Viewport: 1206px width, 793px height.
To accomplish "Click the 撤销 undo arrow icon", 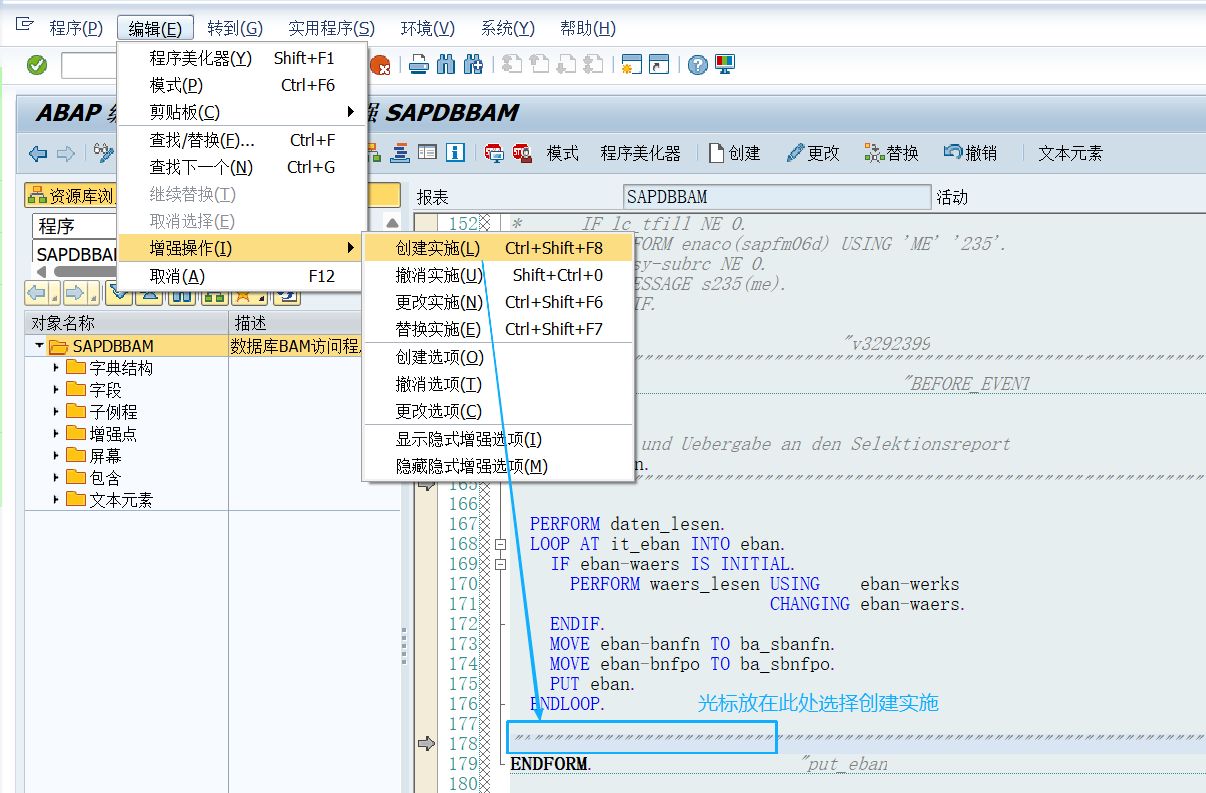I will [x=953, y=153].
